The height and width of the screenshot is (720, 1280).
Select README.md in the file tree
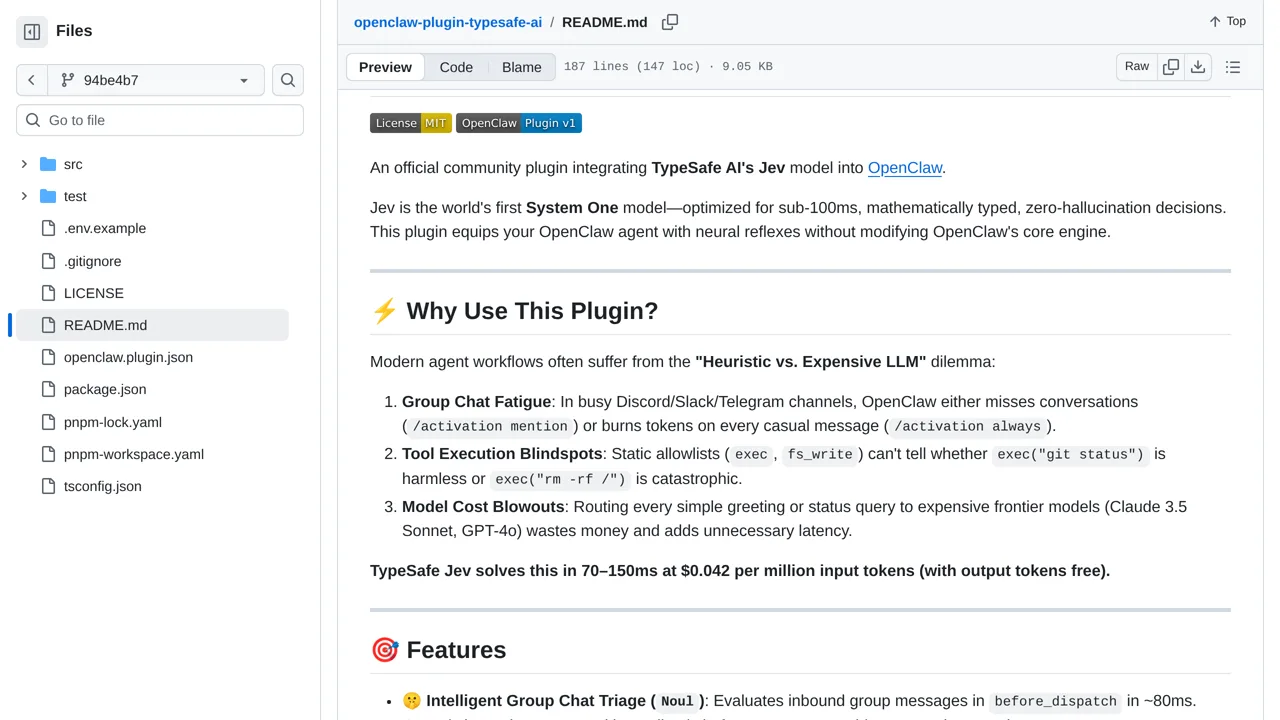pos(150,325)
